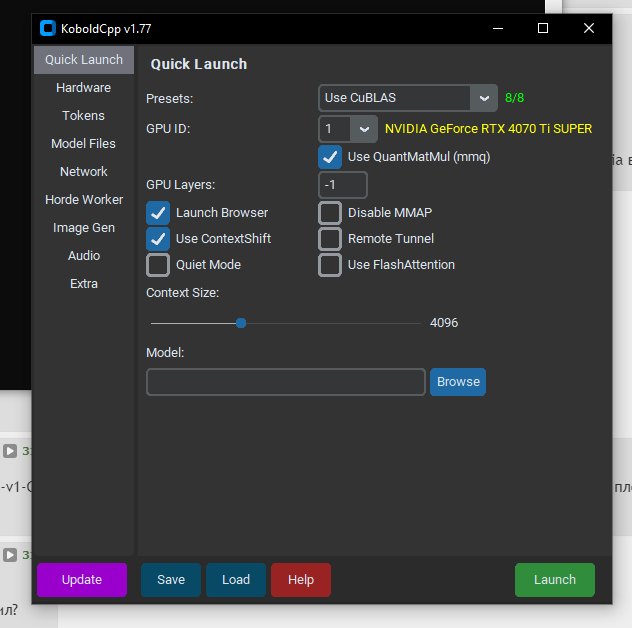This screenshot has height=628, width=632.
Task: Click the Save button
Action: 171,580
